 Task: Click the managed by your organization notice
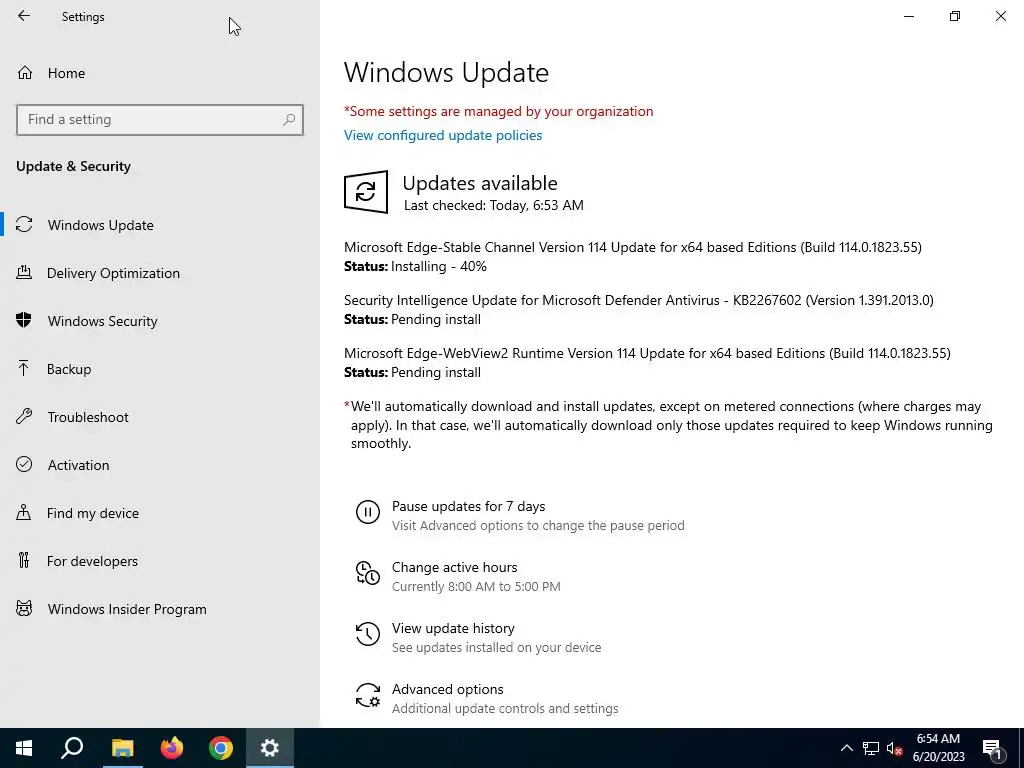tap(498, 111)
